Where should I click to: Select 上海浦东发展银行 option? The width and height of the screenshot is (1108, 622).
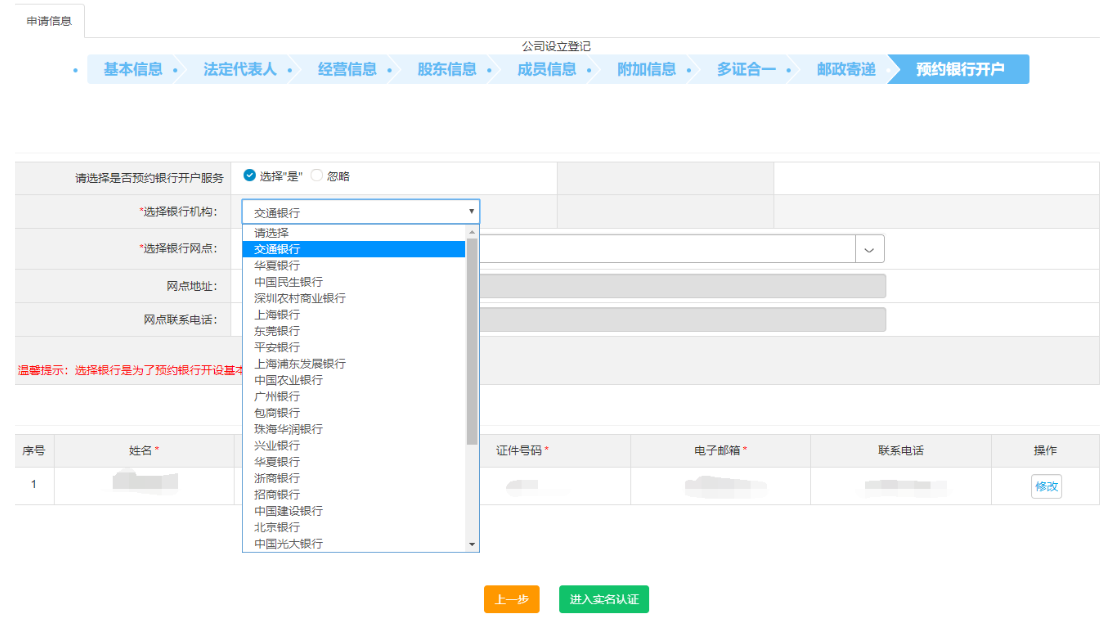300,364
